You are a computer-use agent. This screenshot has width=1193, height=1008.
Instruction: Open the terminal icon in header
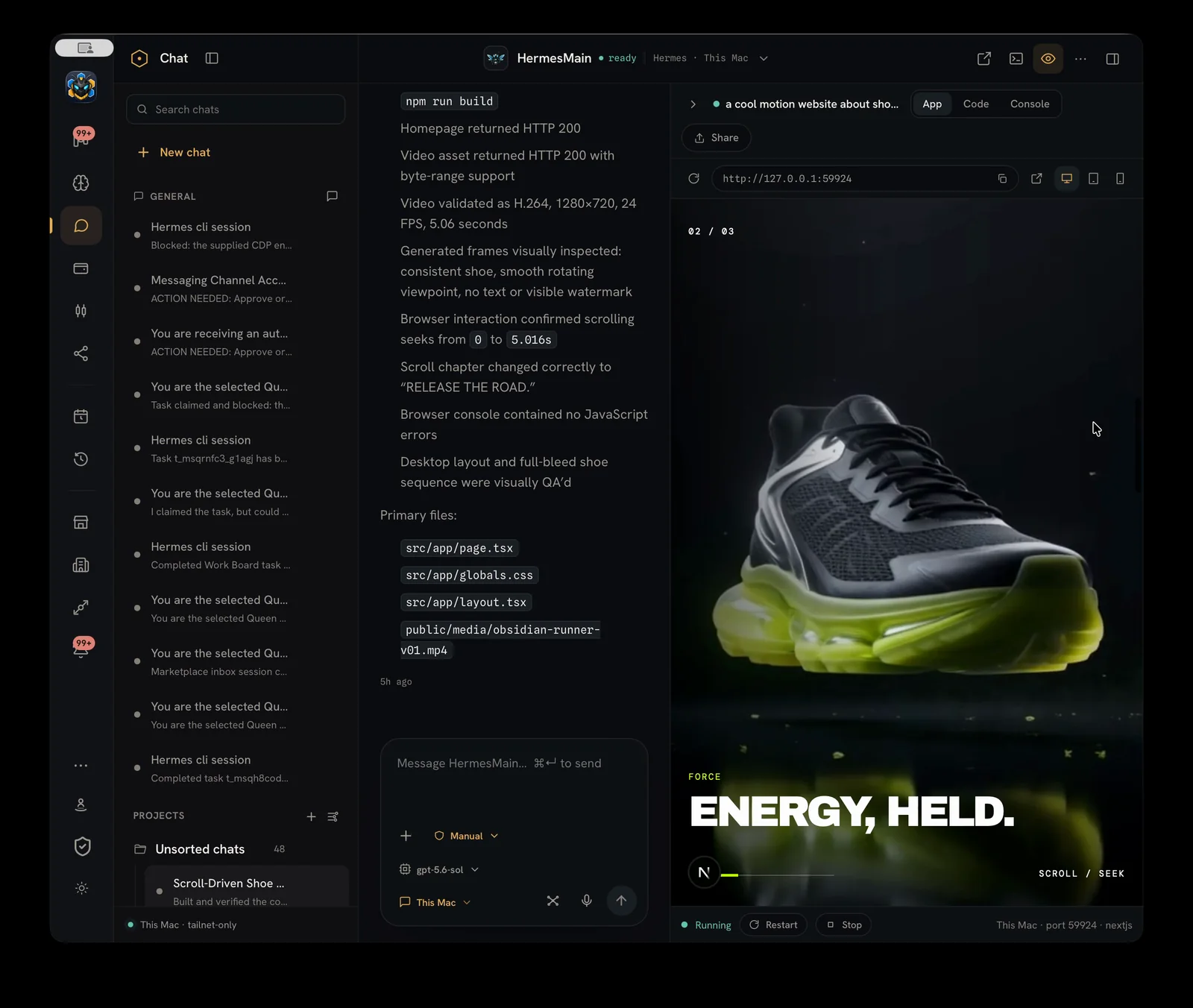pyautogui.click(x=1016, y=58)
